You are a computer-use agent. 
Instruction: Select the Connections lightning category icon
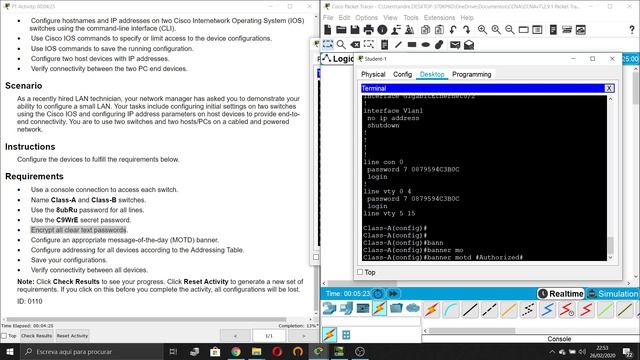point(379,309)
